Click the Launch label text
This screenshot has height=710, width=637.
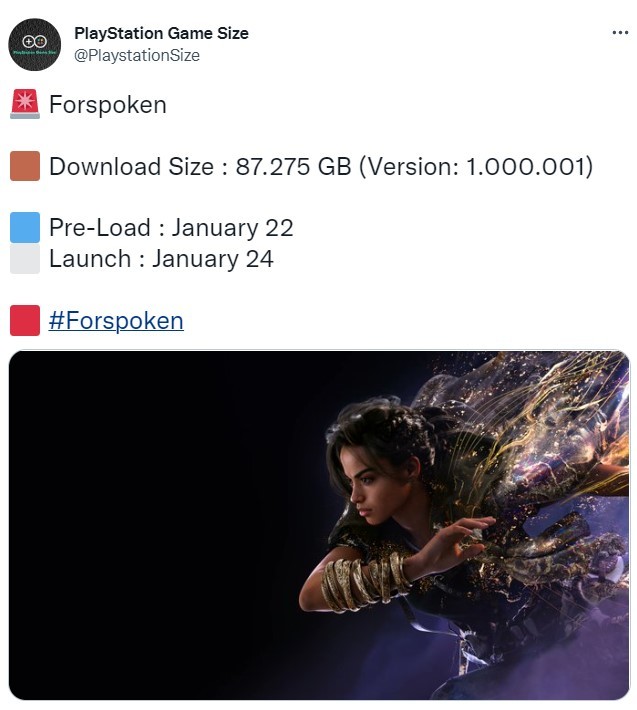[90, 259]
